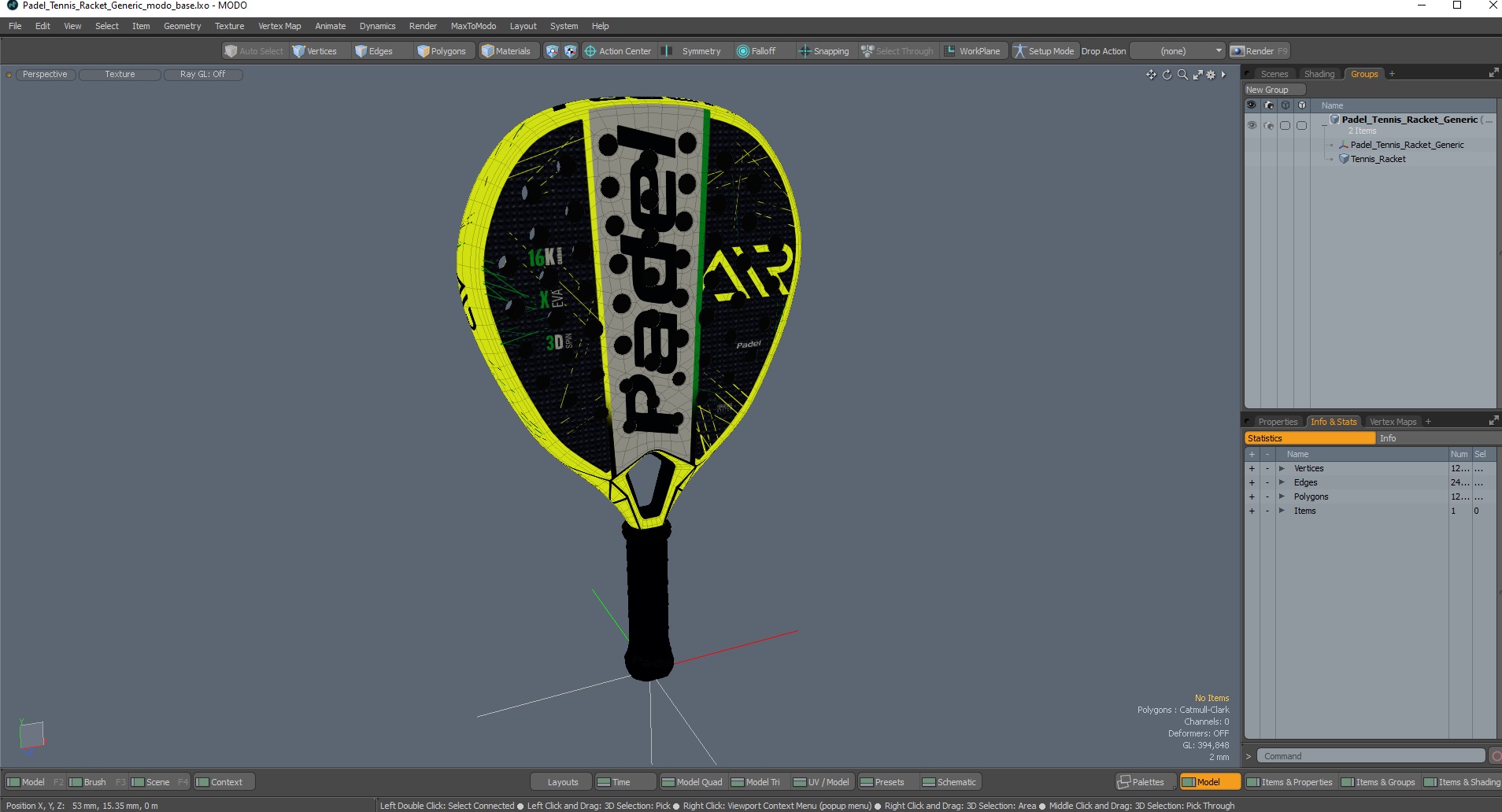Switch to the Brush layout
The width and height of the screenshot is (1502, 812).
tap(98, 782)
